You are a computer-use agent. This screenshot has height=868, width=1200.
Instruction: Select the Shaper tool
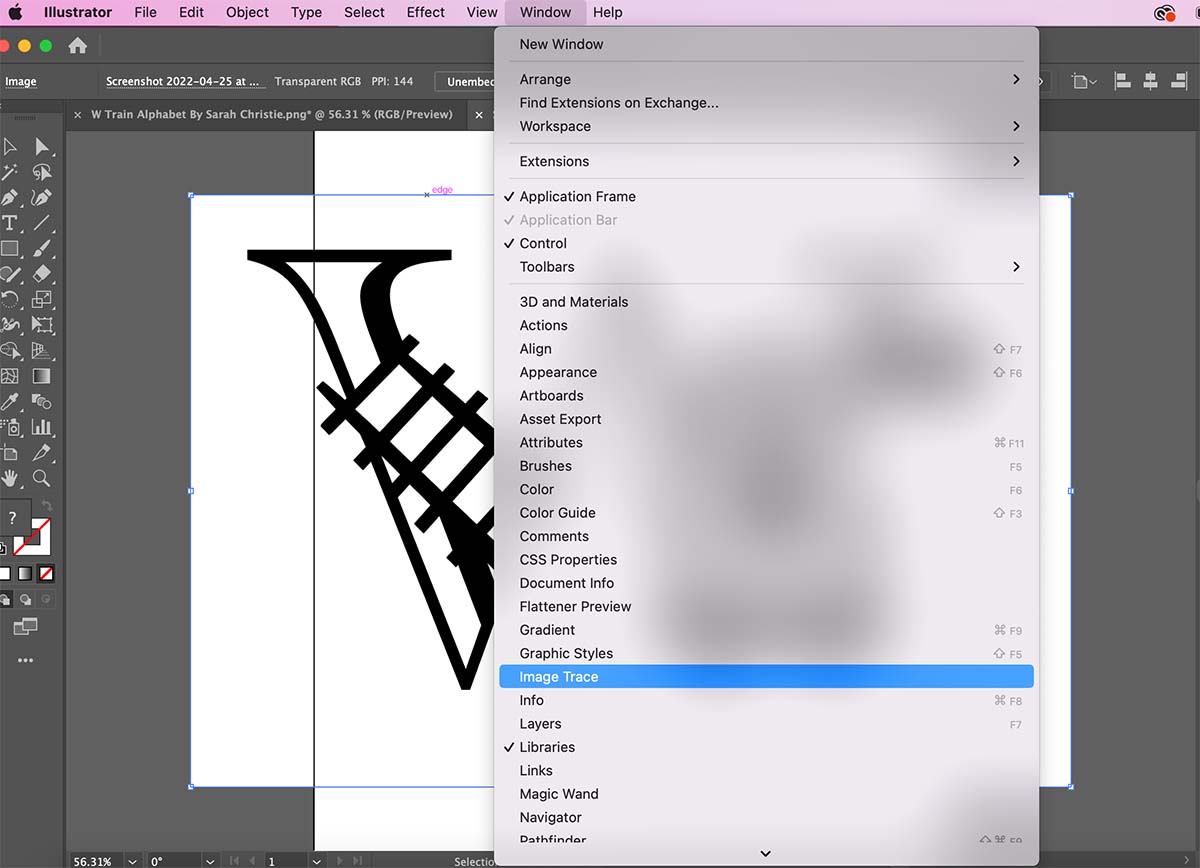coord(10,274)
